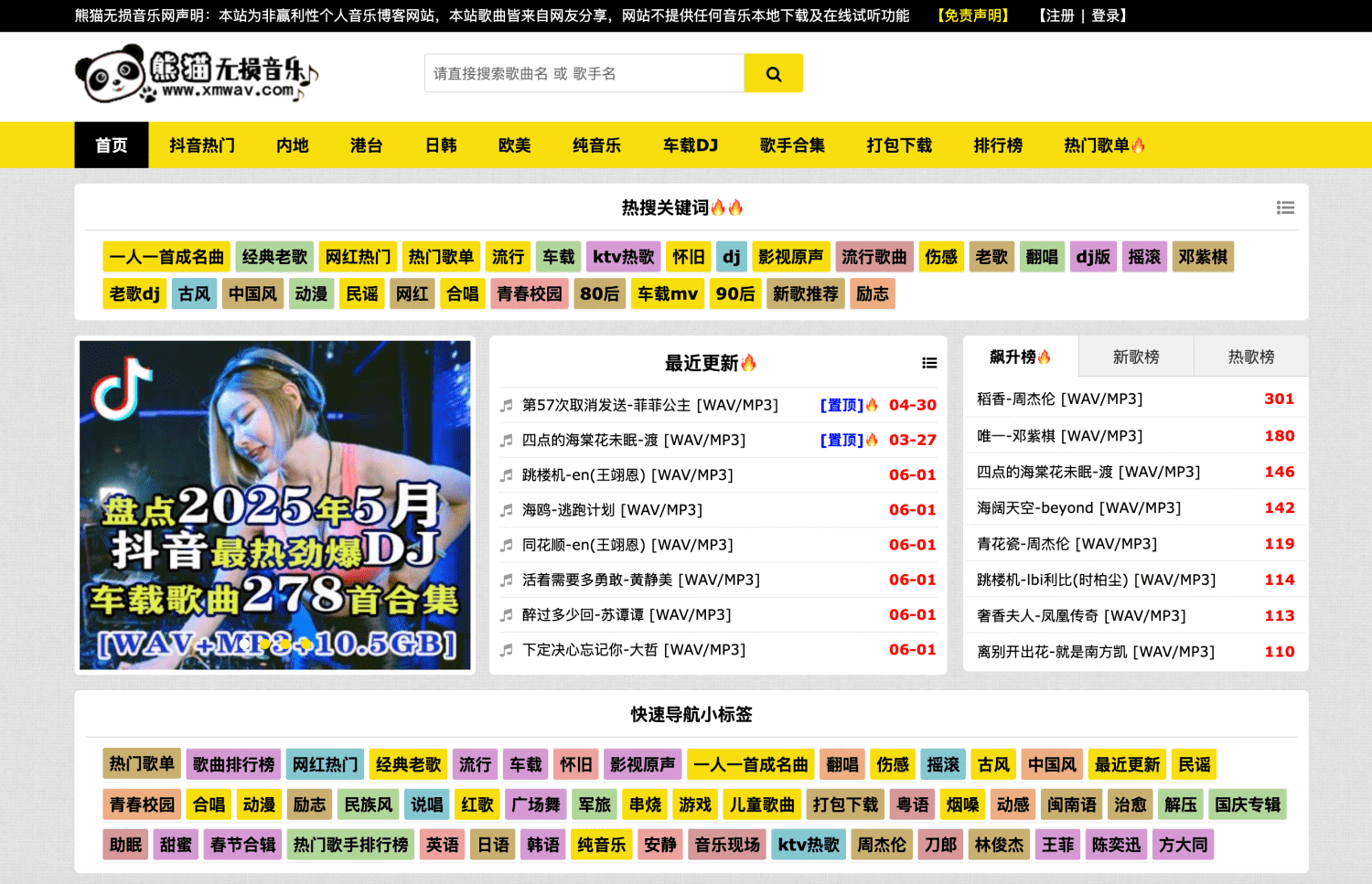Image resolution: width=1372 pixels, height=884 pixels.
Task: Open 跳楼机-lbi利比(时柏尘) chart entry
Action: coord(1096,580)
